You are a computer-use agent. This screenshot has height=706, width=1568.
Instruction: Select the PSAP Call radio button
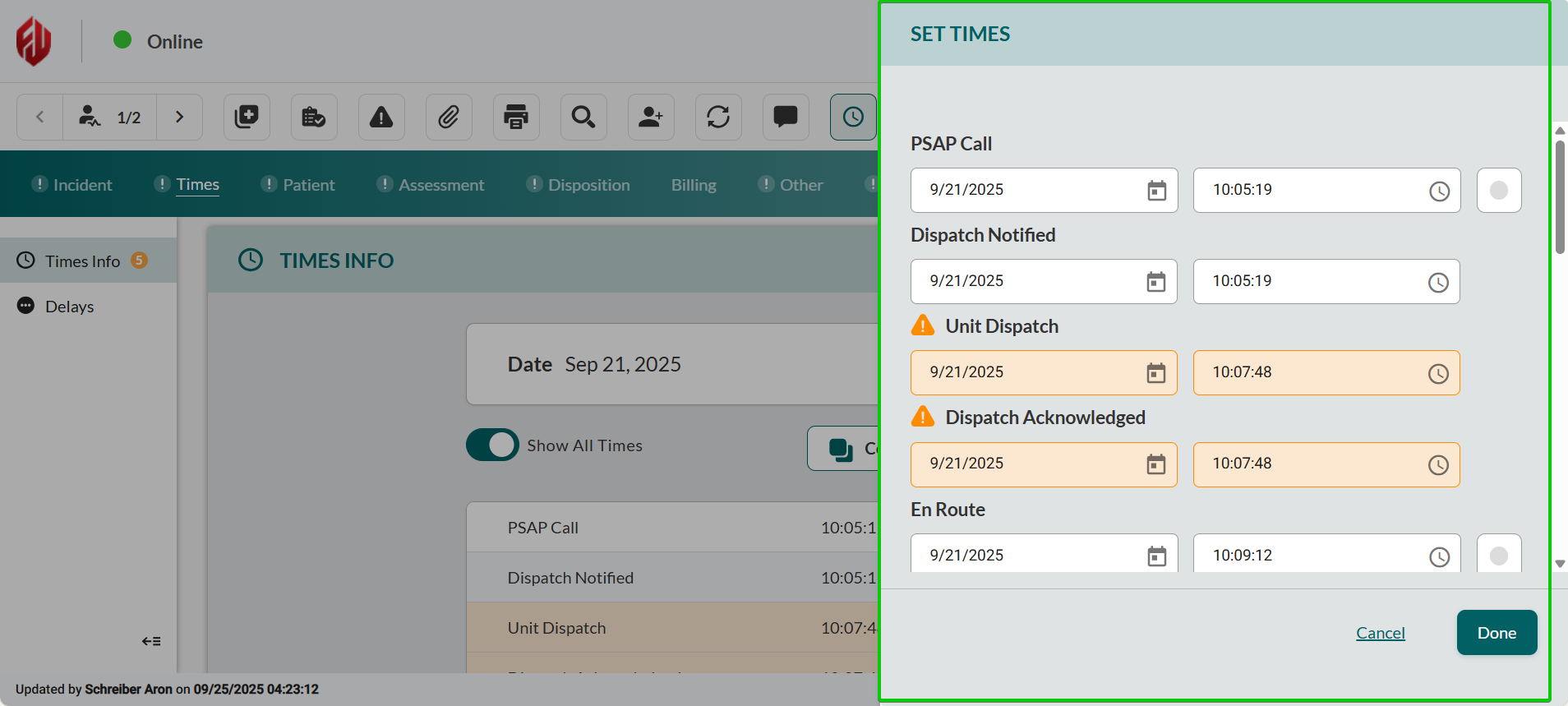tap(1498, 191)
